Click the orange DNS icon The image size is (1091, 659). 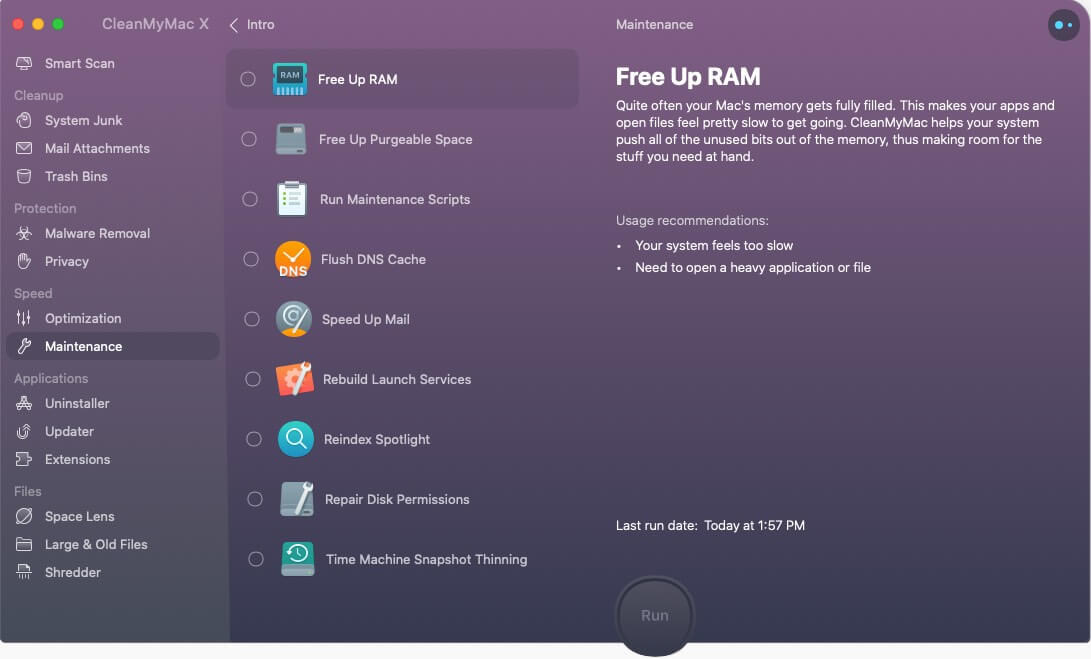[292, 259]
